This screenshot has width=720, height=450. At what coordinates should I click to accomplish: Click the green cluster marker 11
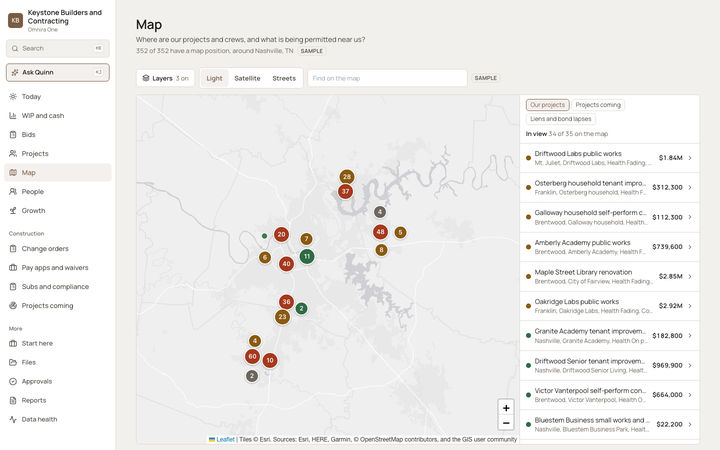pyautogui.click(x=307, y=256)
